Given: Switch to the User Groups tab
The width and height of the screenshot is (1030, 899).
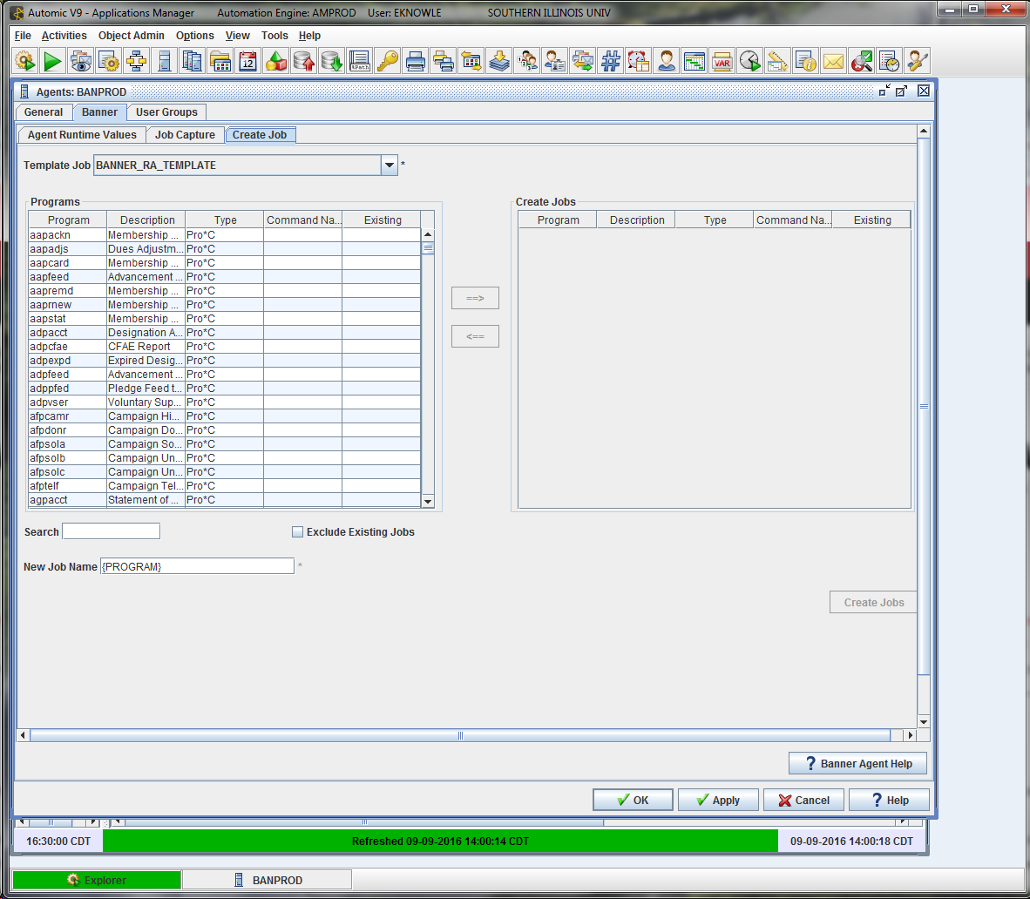Looking at the screenshot, I should pyautogui.click(x=167, y=112).
